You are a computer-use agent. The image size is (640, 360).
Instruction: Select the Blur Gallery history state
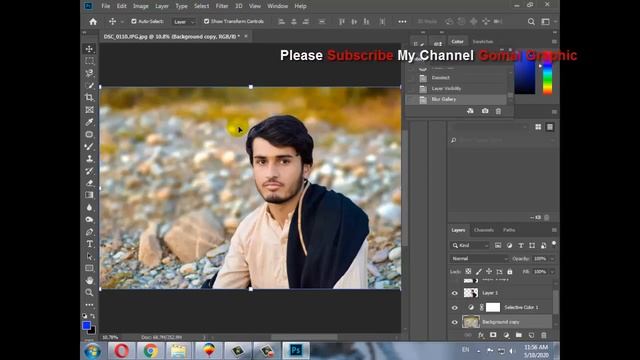tap(457, 99)
